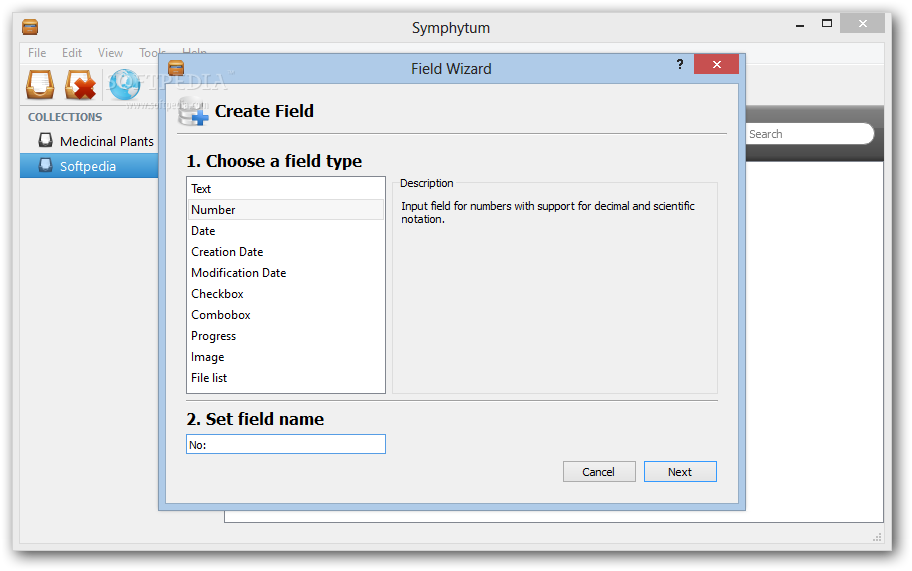Close the Symphytum main window

(863, 24)
